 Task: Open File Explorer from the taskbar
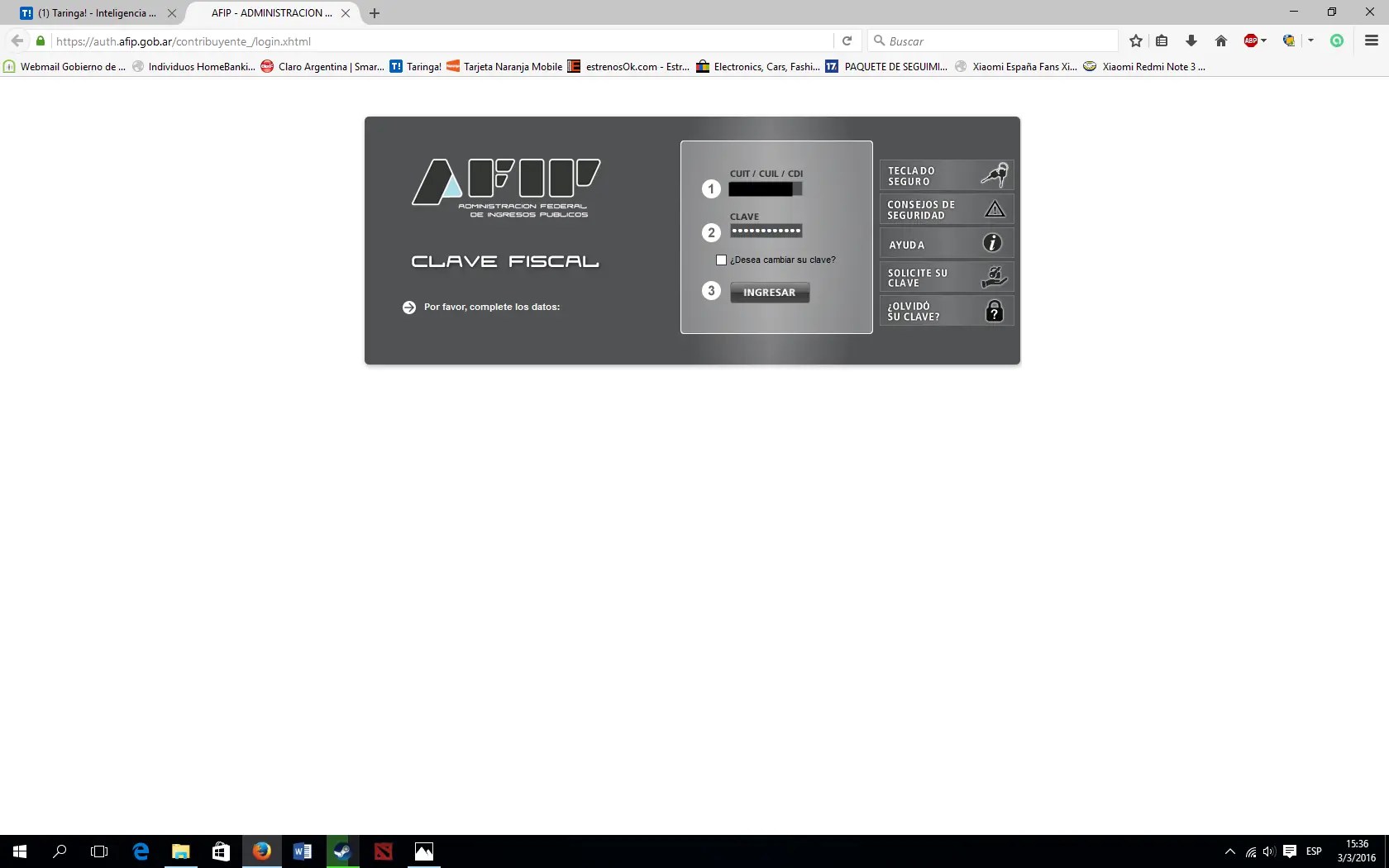tap(180, 851)
